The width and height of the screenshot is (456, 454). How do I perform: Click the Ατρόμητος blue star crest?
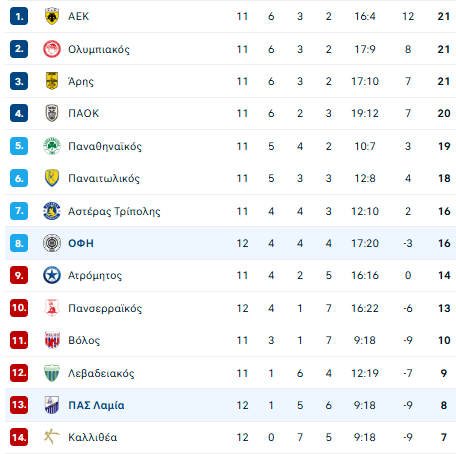point(52,275)
